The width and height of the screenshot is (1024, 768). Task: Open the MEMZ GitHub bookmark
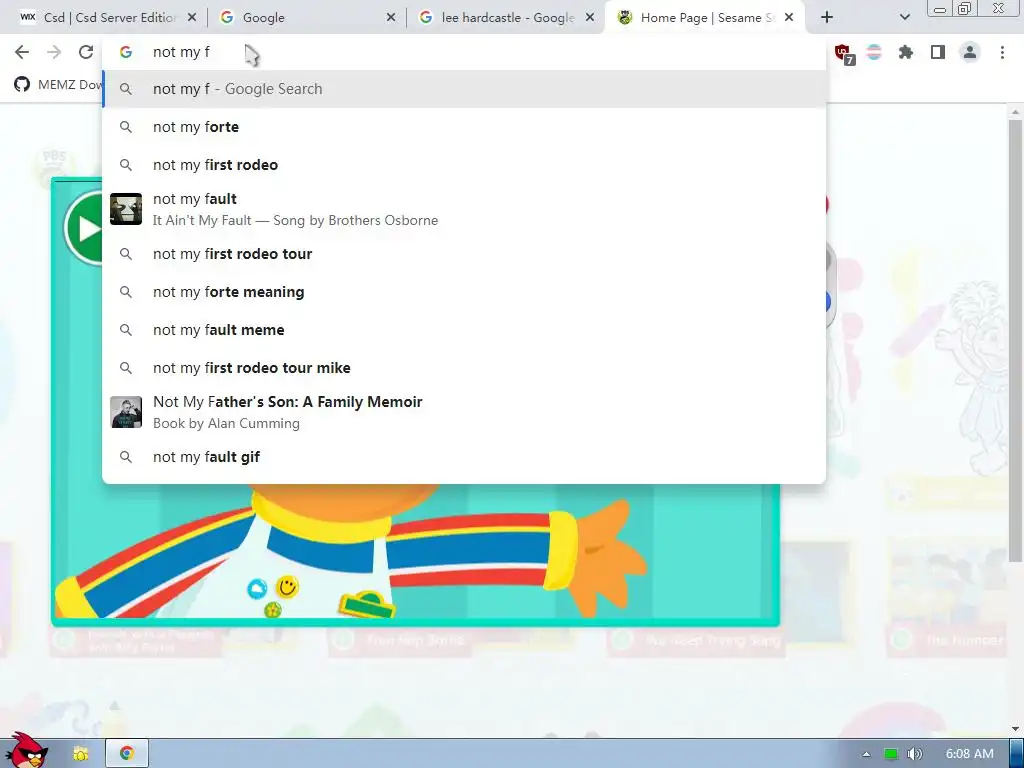(x=57, y=84)
